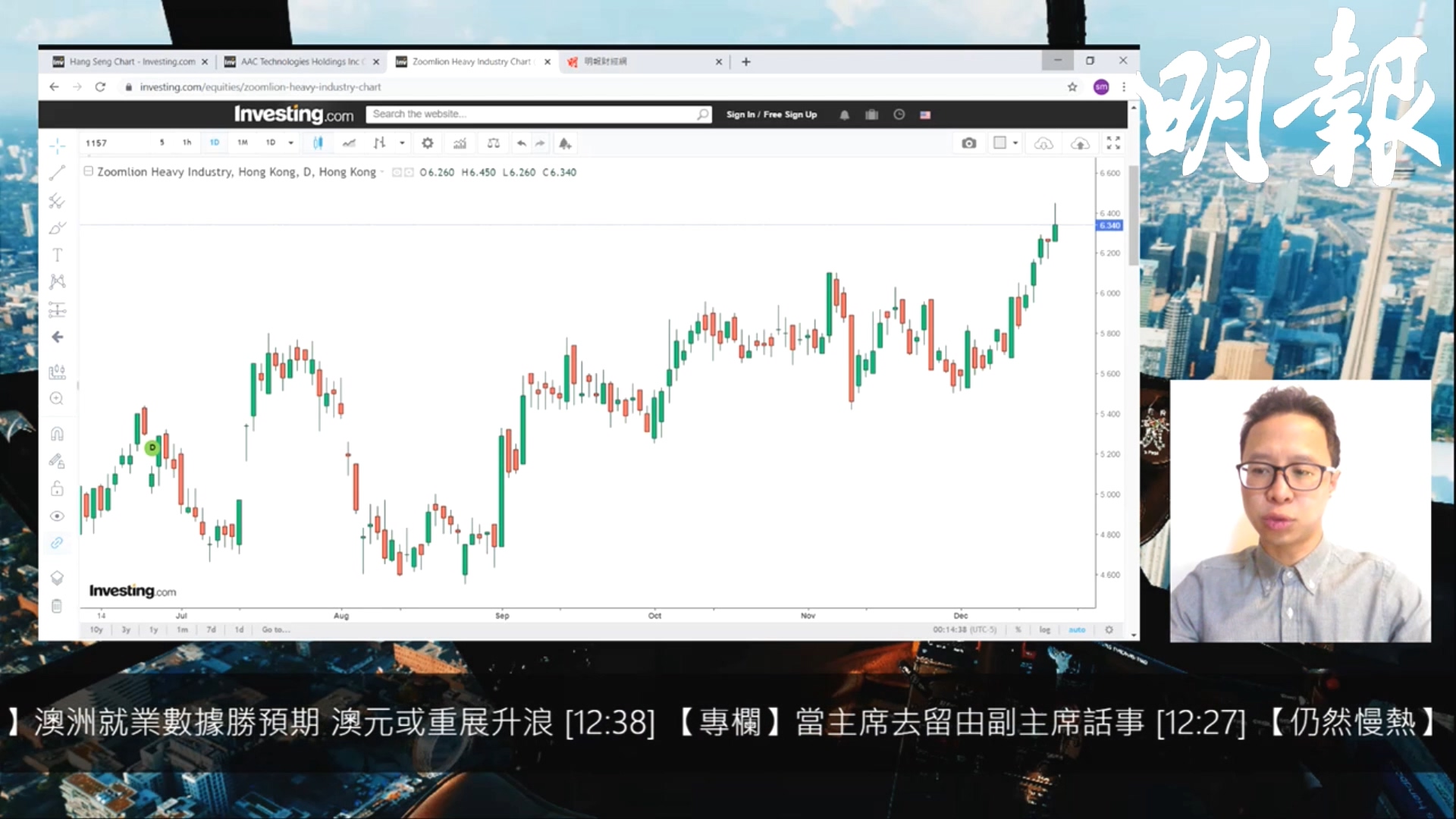Screen dimensions: 1456x819
Task: Set range to 1m
Action: click(182, 629)
